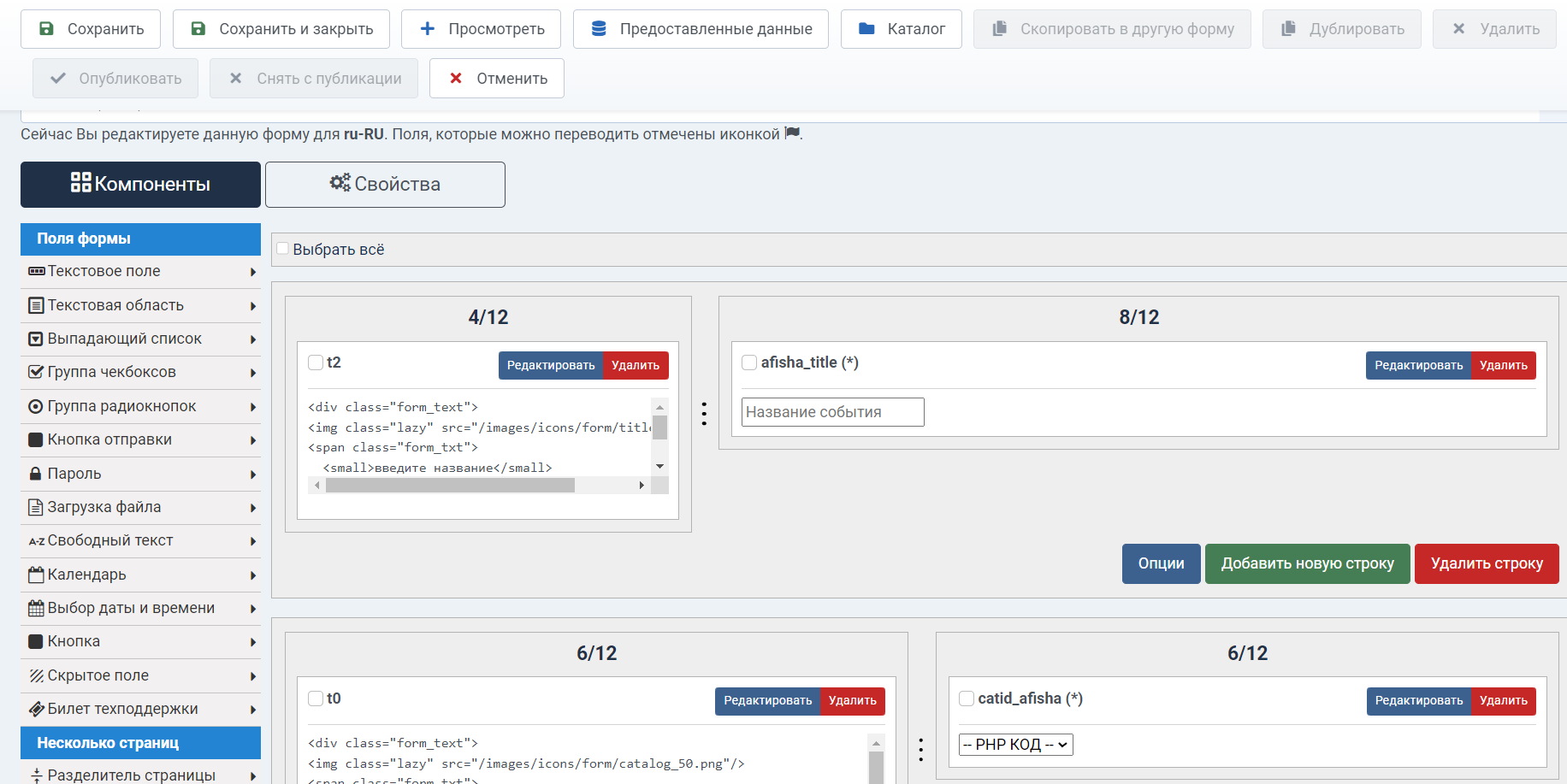Select the afisha_title field checkbox

tap(749, 363)
